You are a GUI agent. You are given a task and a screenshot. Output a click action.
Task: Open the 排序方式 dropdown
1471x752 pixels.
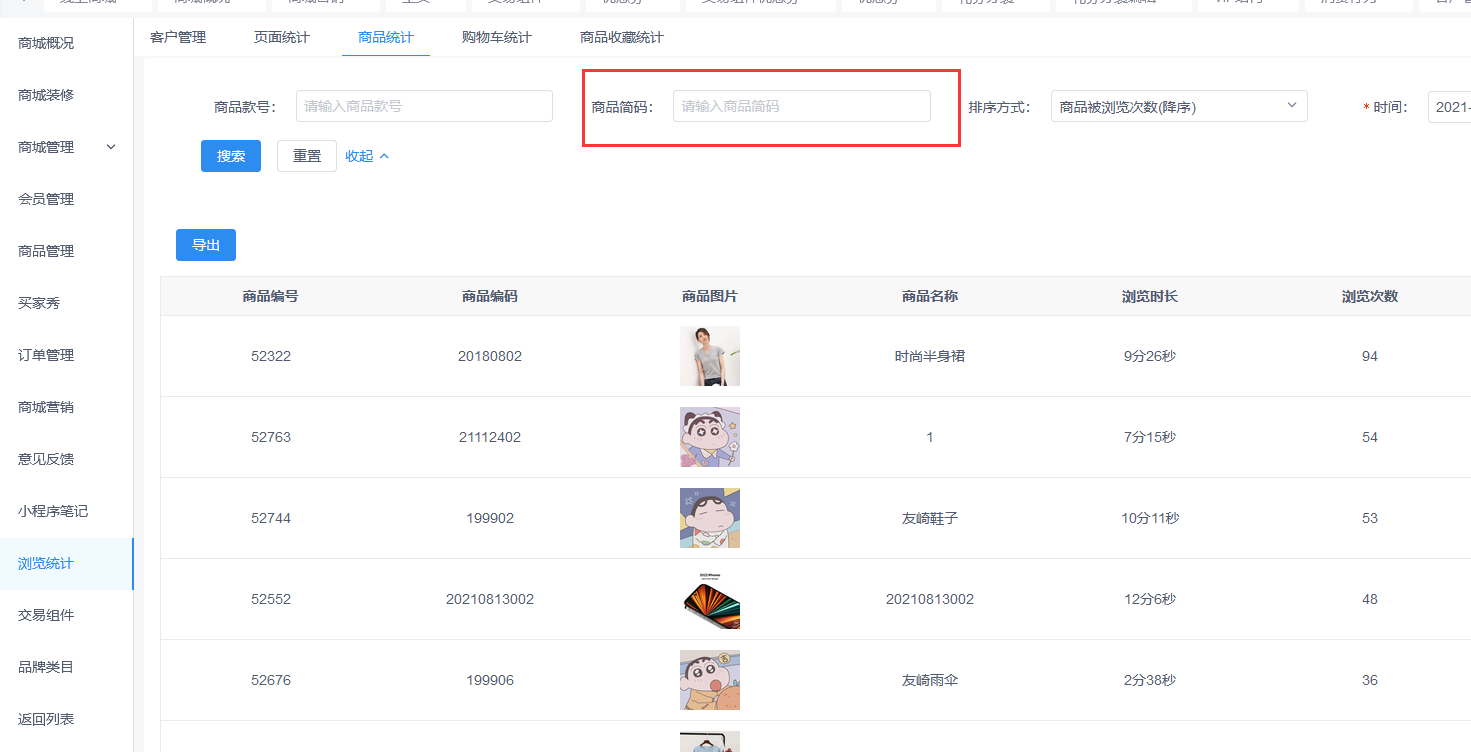coord(1179,106)
